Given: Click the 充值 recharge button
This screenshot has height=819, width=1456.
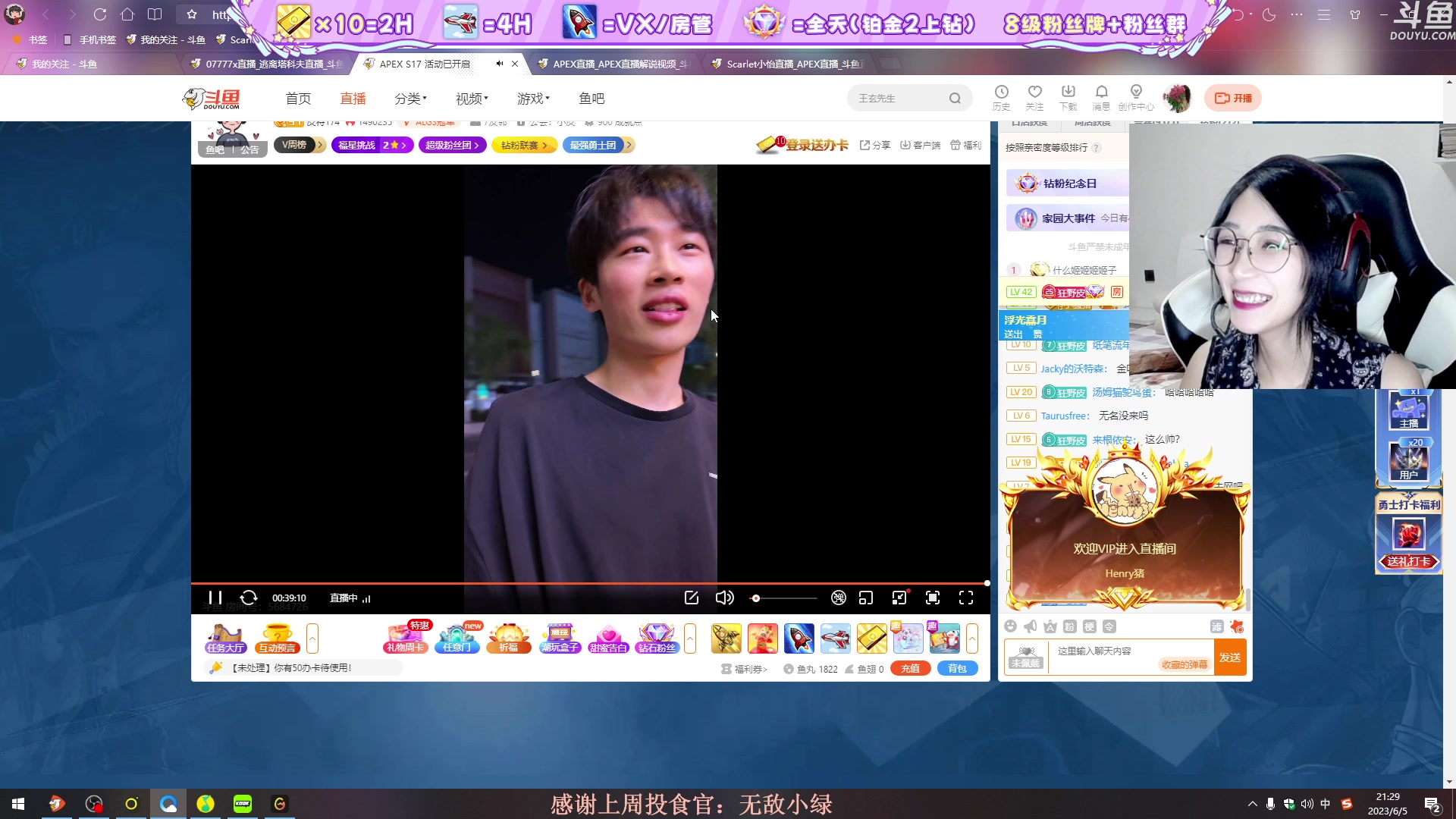Looking at the screenshot, I should click(x=911, y=669).
